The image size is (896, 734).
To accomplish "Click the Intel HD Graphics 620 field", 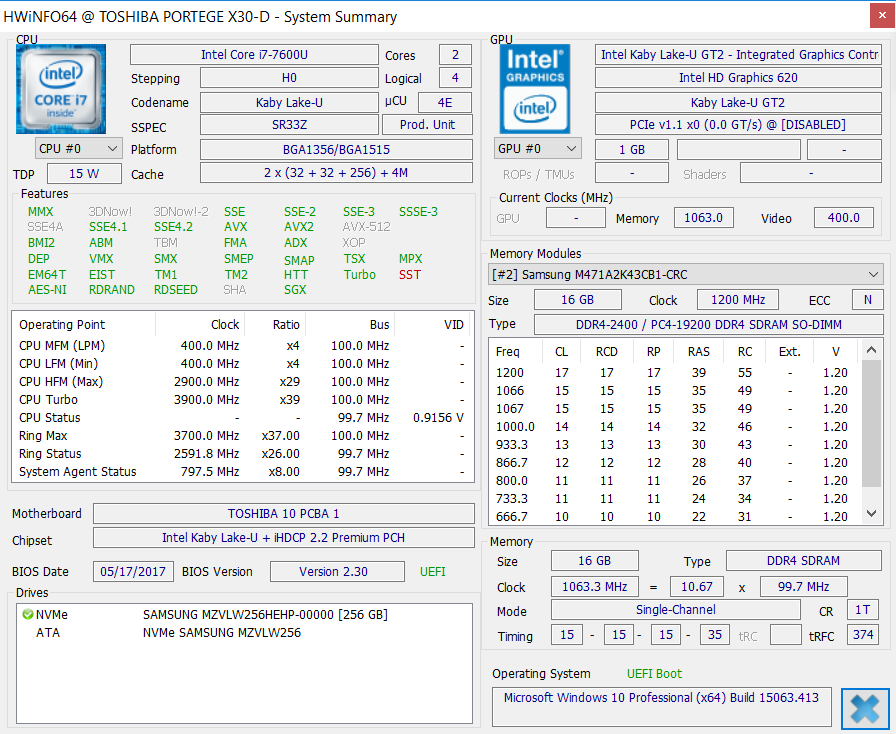I will pos(738,78).
